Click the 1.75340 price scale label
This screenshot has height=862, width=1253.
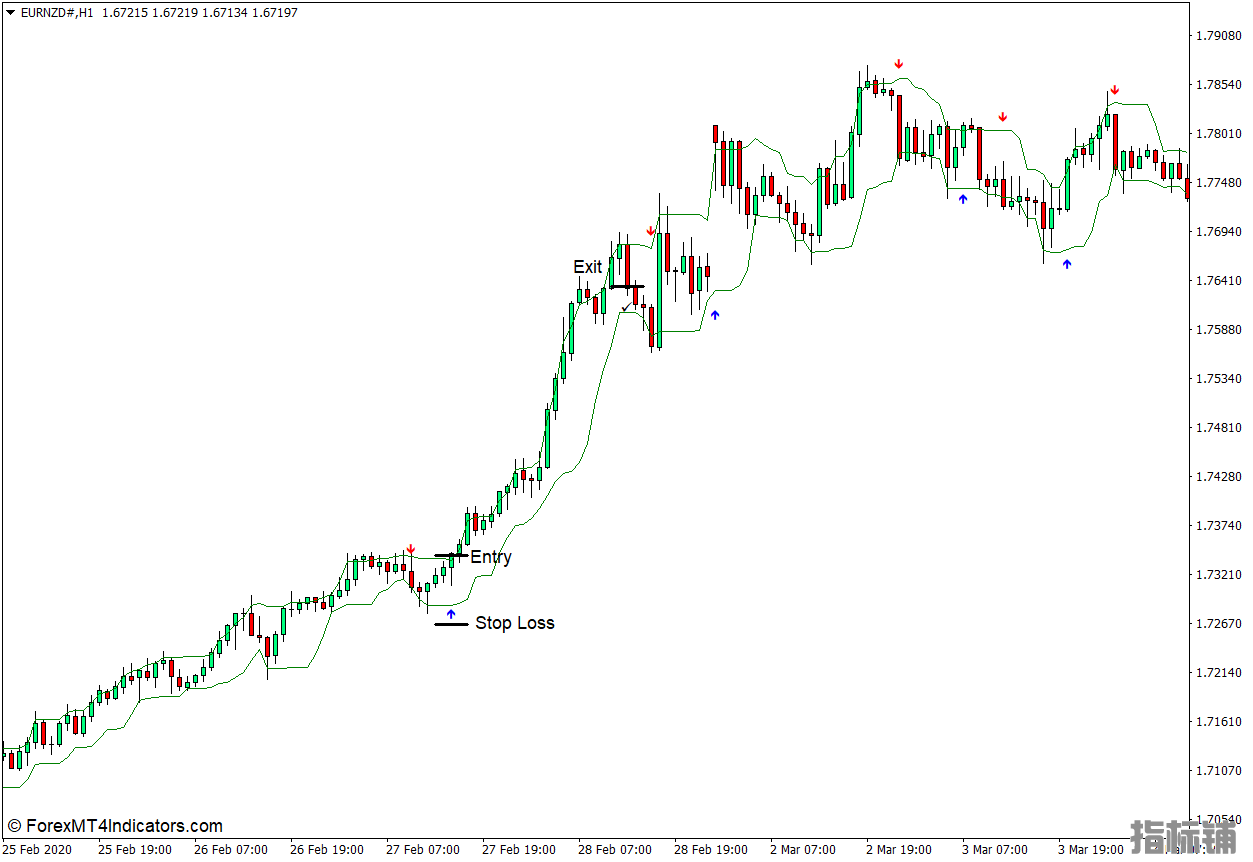[1218, 379]
